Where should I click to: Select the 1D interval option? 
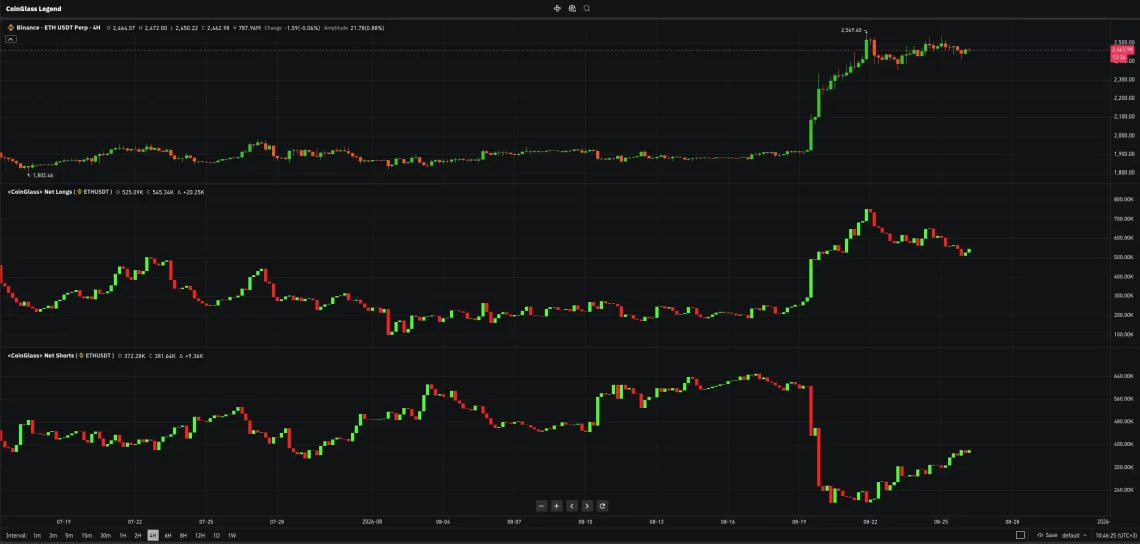click(x=216, y=535)
